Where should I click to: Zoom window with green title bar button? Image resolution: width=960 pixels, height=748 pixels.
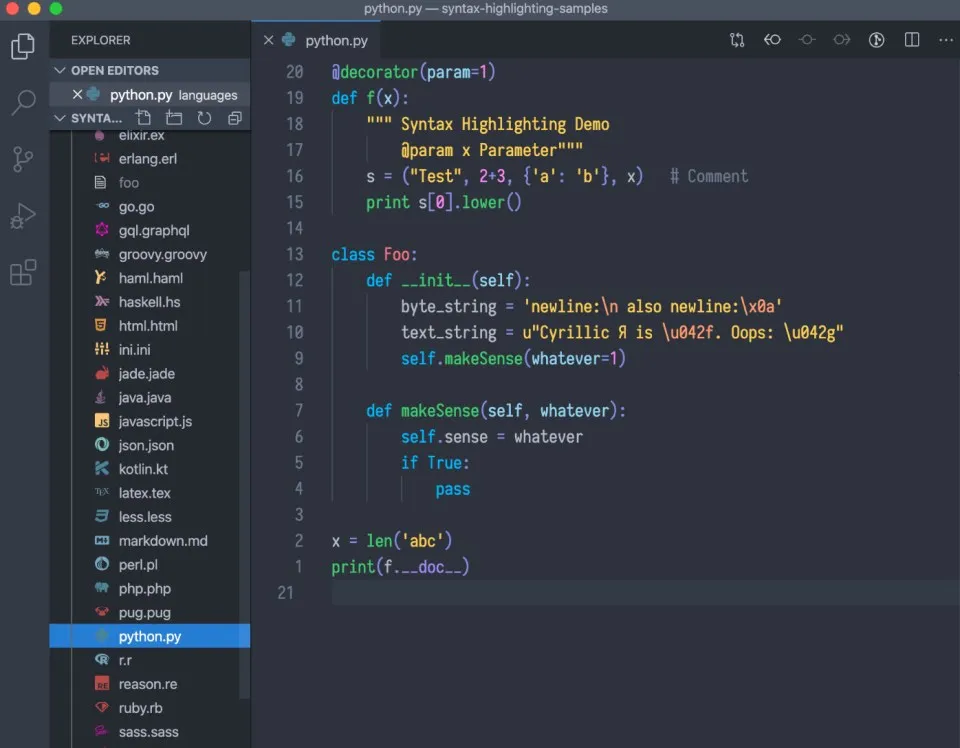pos(56,8)
